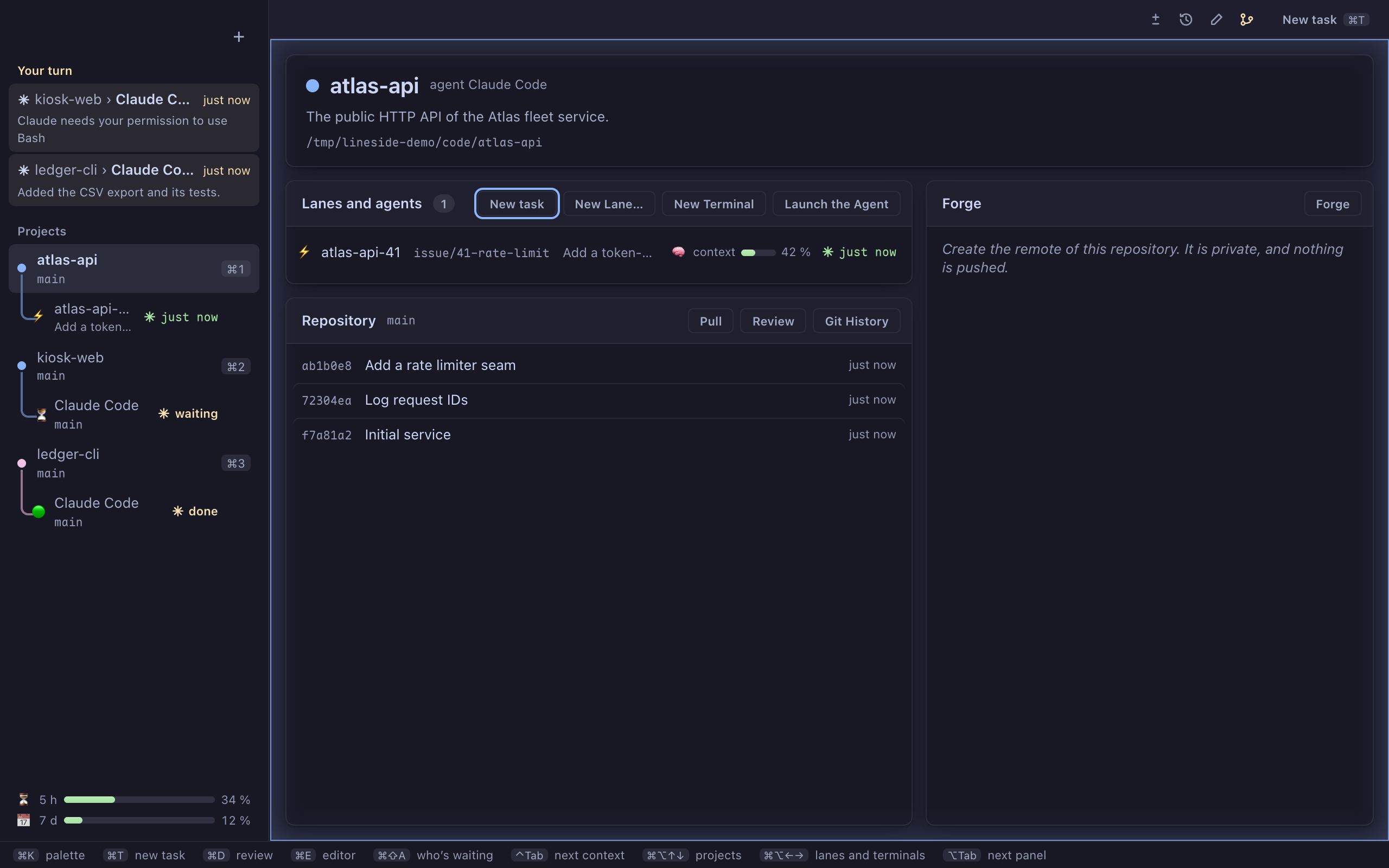This screenshot has width=1389, height=868.
Task: Open the ledger-cli CSV export notification card
Action: (x=133, y=180)
